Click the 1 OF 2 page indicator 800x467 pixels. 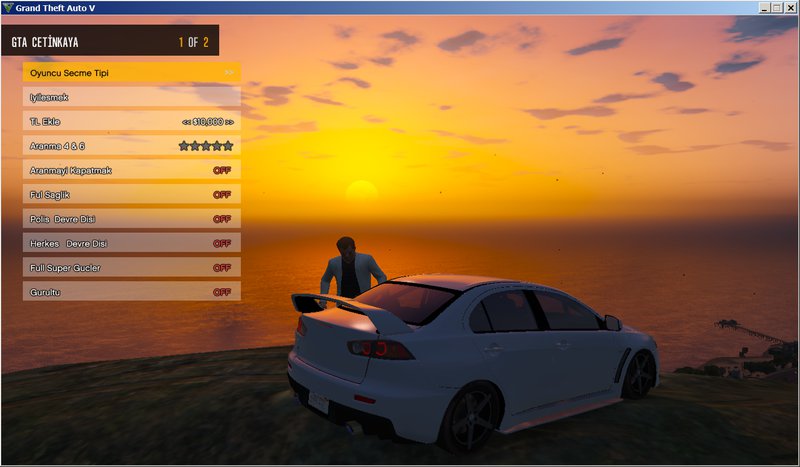193,42
